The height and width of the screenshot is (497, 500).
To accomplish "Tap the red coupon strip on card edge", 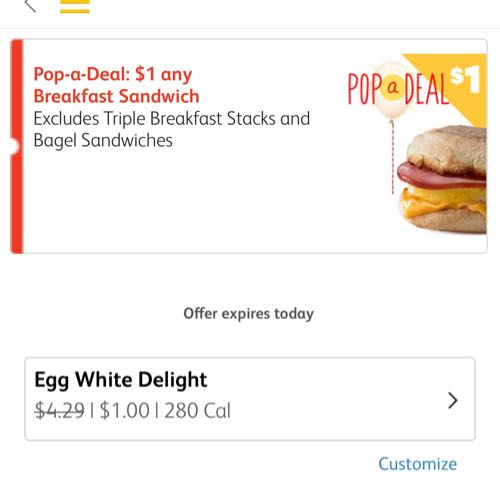I will 17,146.
